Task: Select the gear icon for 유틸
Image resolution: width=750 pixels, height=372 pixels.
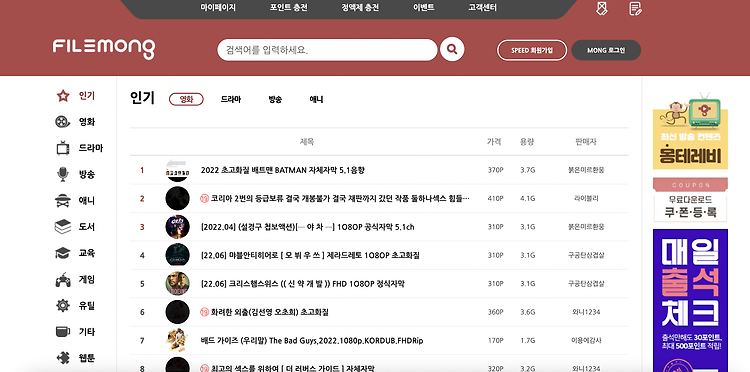Action: click(x=63, y=306)
